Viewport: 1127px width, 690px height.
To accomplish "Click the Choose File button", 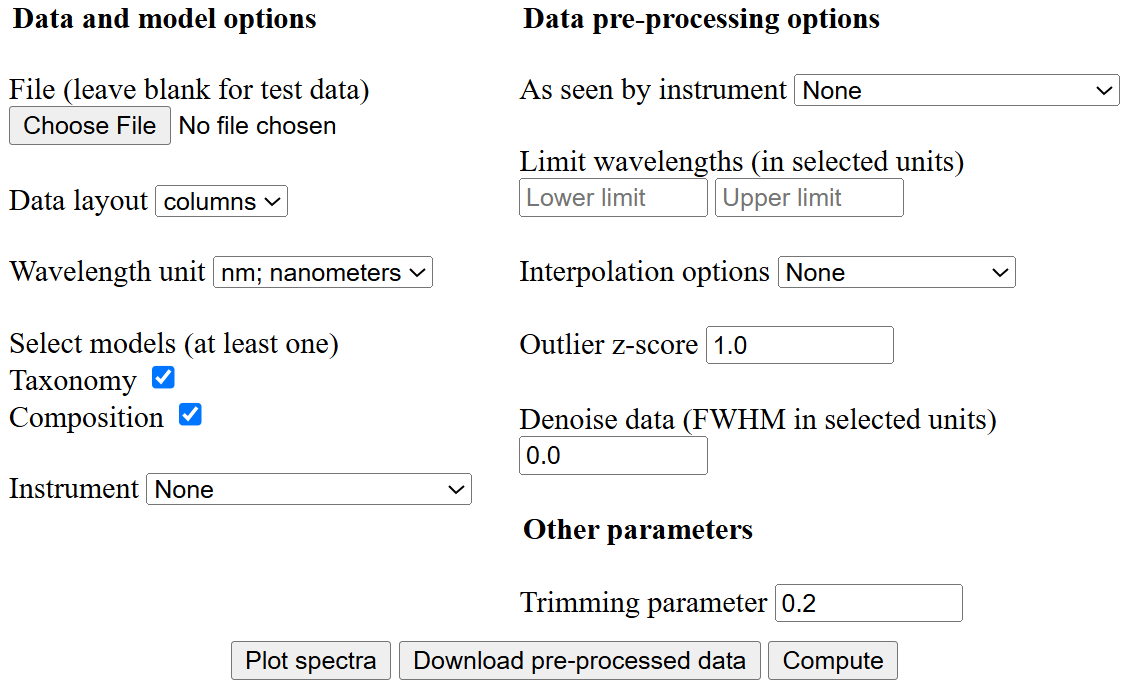I will point(90,126).
